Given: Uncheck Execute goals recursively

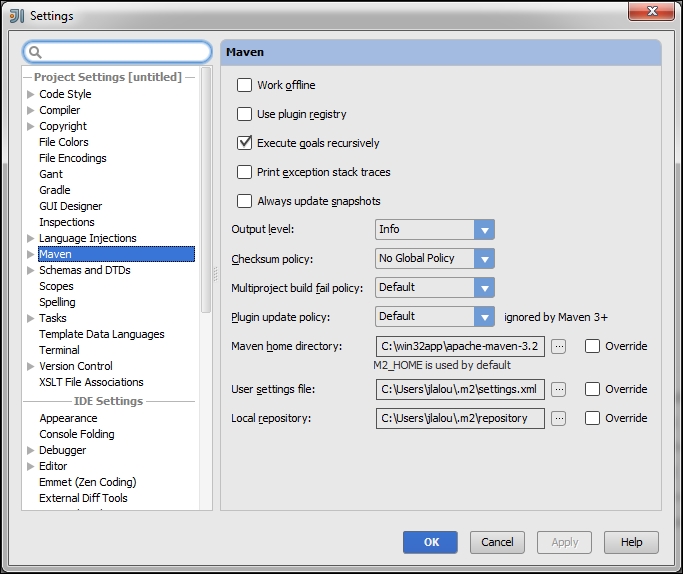Looking at the screenshot, I should [x=244, y=143].
